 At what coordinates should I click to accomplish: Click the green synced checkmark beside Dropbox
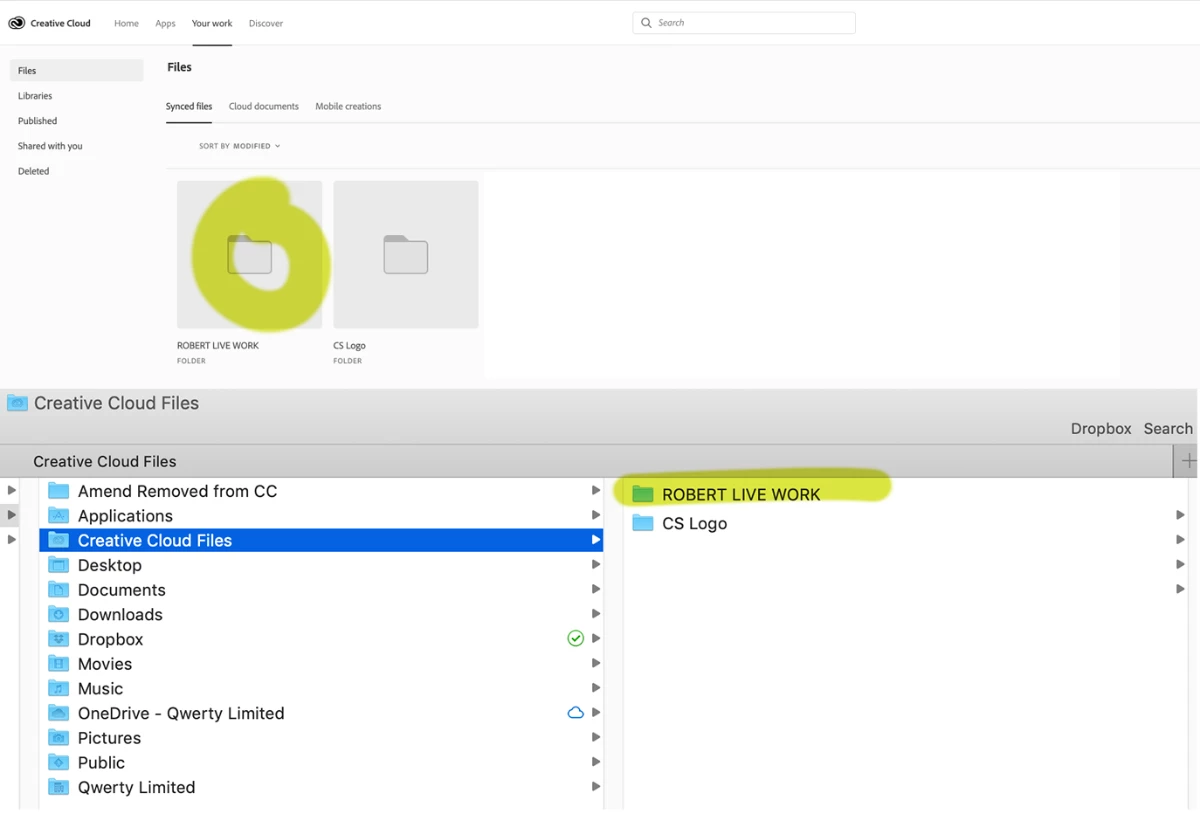coord(575,638)
